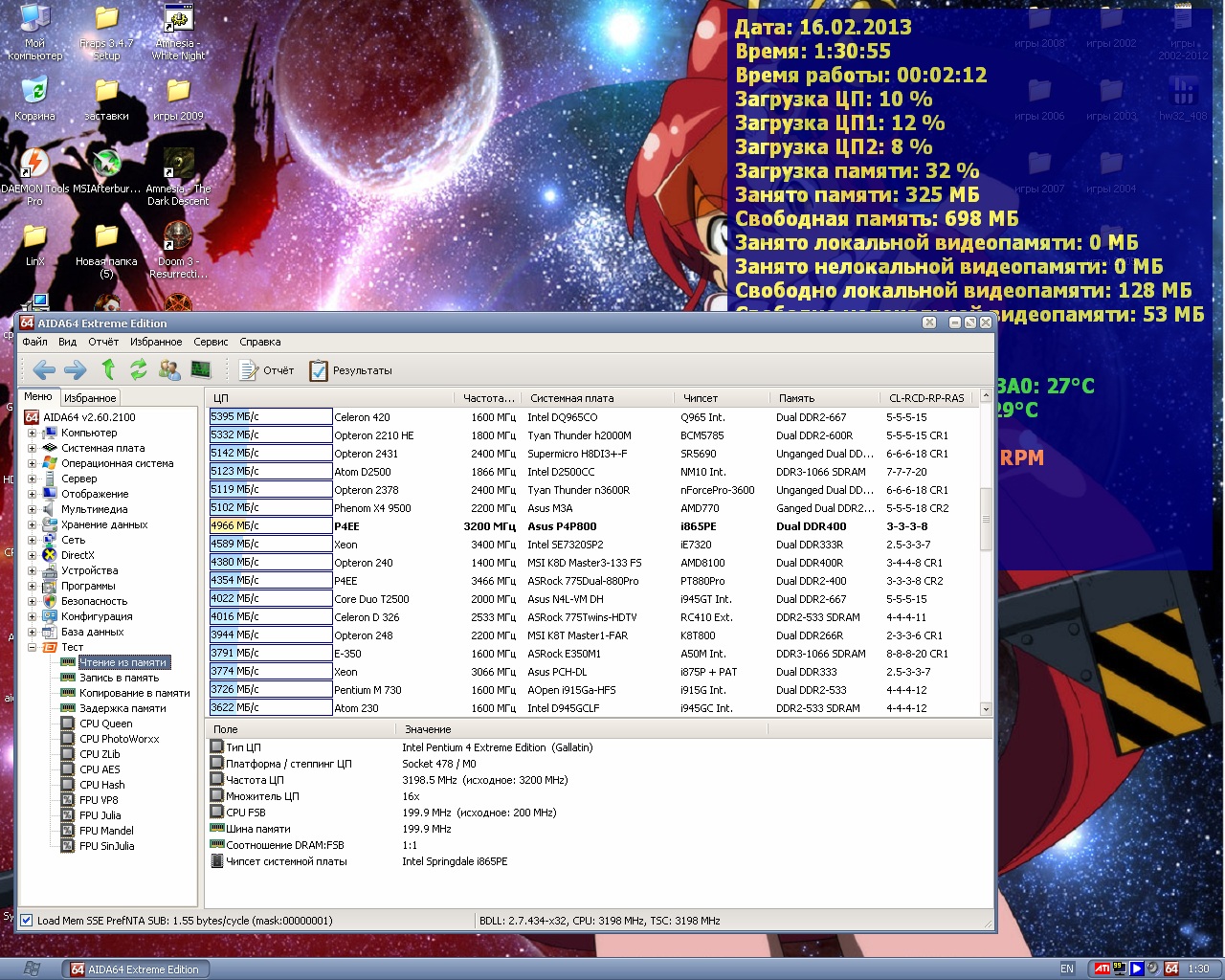
Task: Select AIDA64 v2.60.2100 root item
Action: point(89,417)
